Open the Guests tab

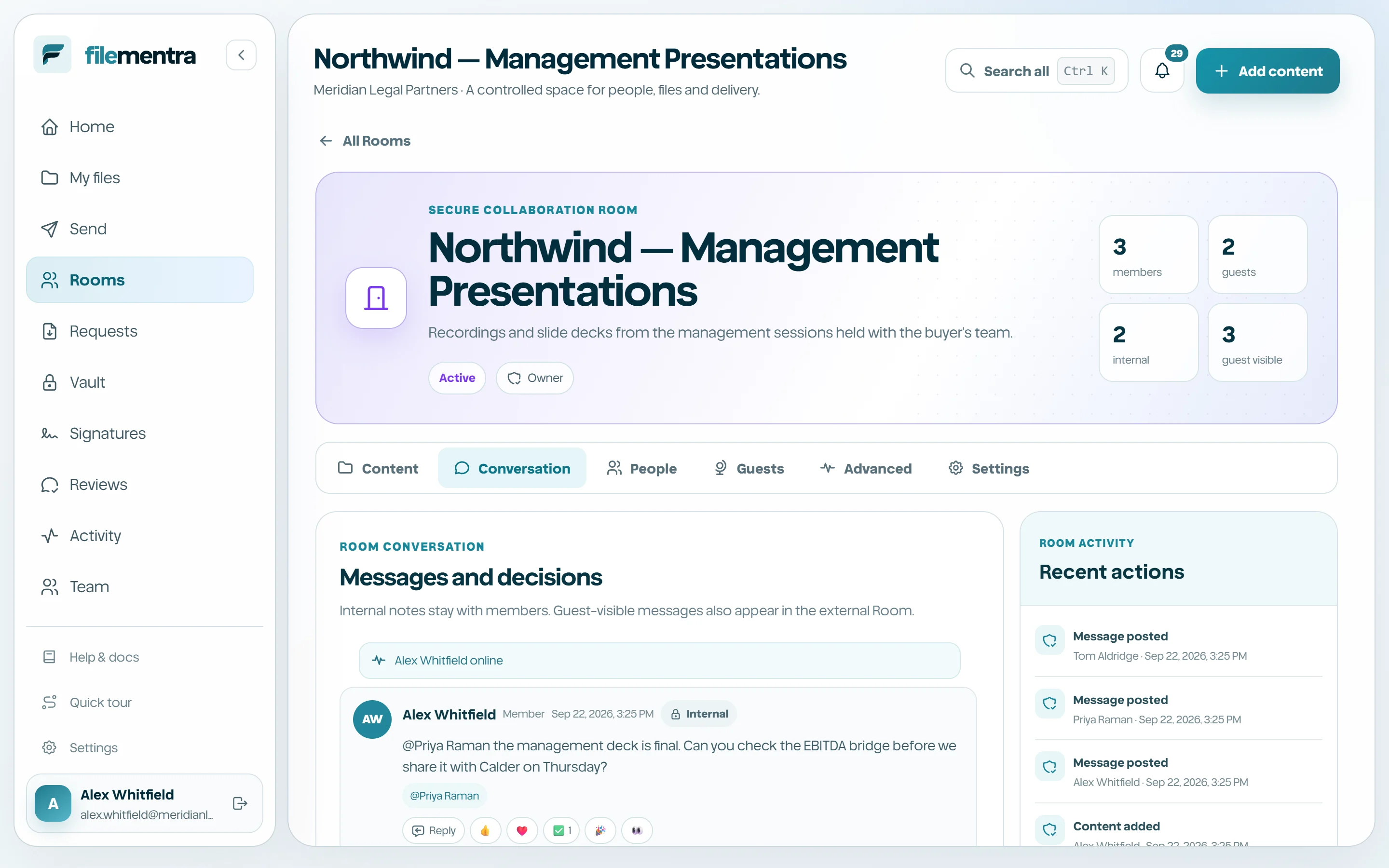pyautogui.click(x=749, y=468)
